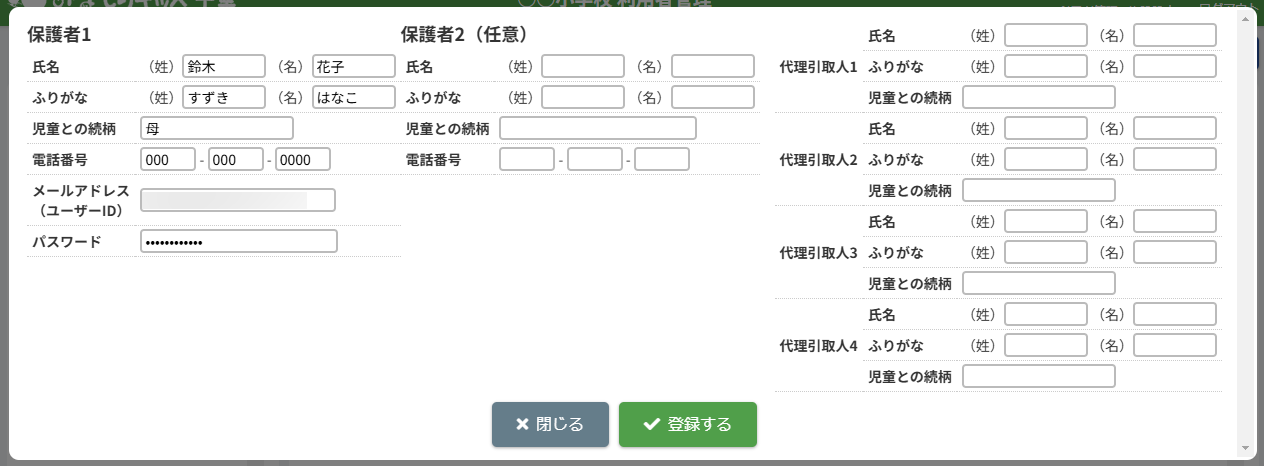Click 保護者1 furigana surname field すずき
The image size is (1264, 466).
coord(224,97)
